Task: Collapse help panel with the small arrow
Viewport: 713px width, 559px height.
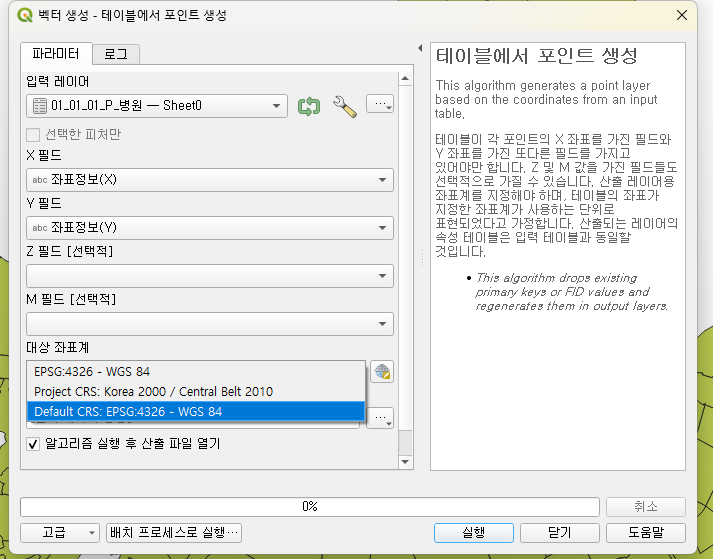Action: (x=420, y=48)
